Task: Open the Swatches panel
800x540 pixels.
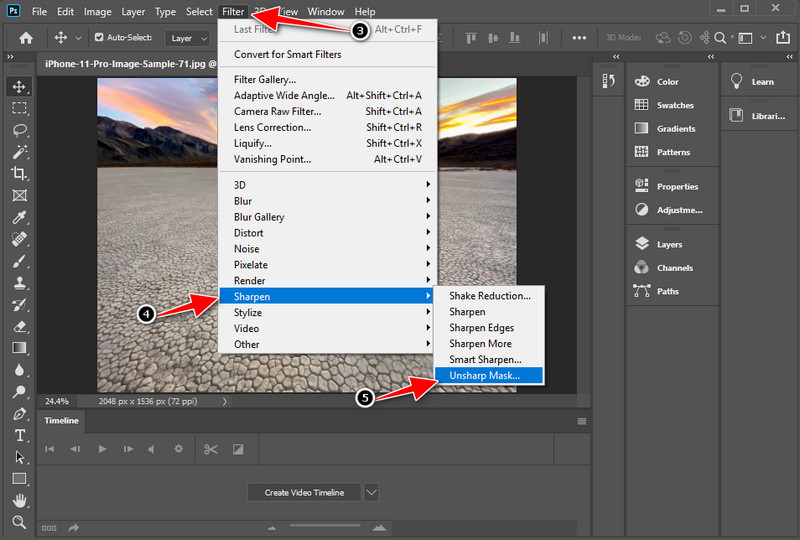Action: coord(675,105)
